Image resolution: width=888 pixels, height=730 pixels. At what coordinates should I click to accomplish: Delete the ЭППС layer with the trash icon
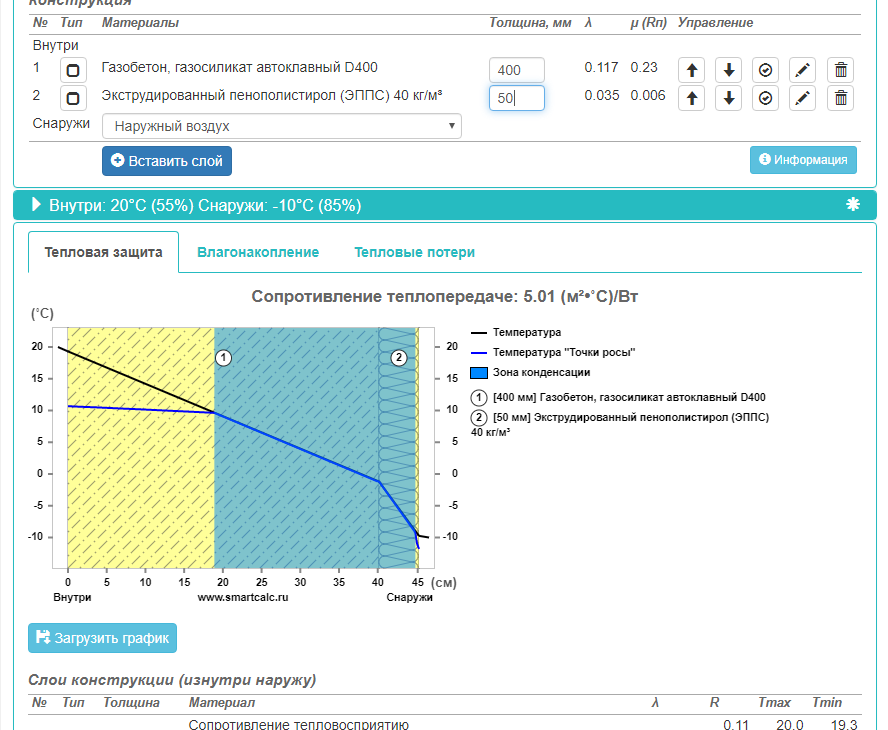tap(840, 98)
